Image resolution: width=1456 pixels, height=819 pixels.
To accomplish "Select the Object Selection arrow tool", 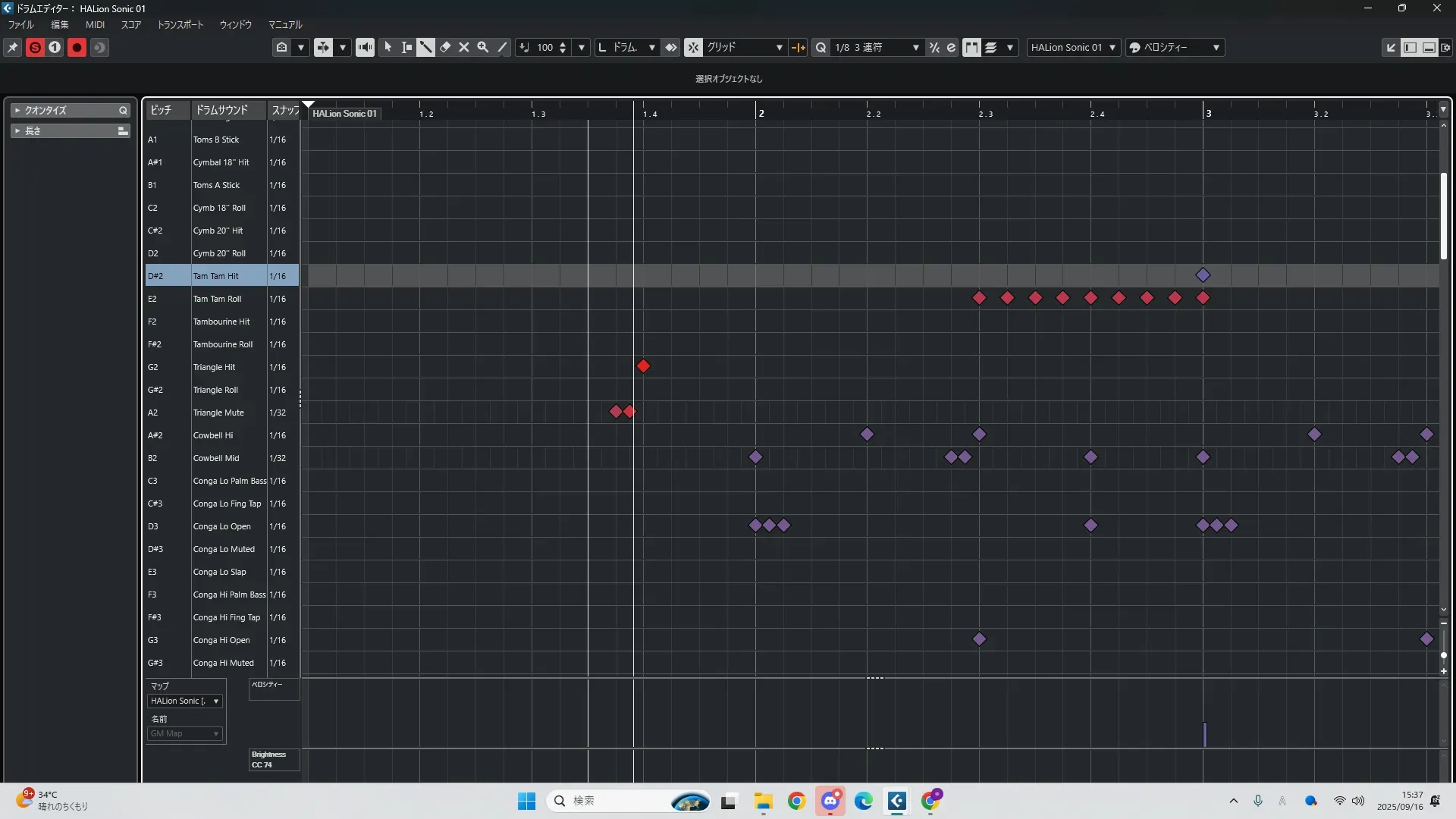I will pyautogui.click(x=388, y=47).
